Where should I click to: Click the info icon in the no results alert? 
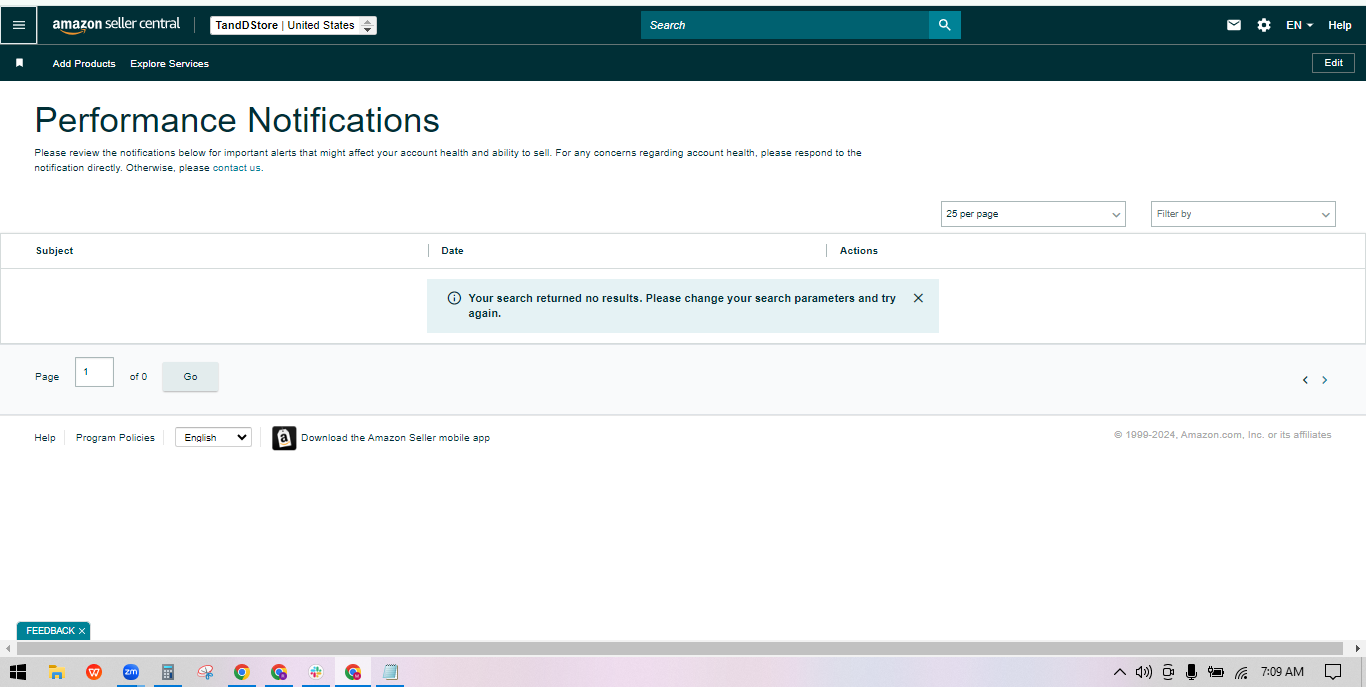click(454, 298)
